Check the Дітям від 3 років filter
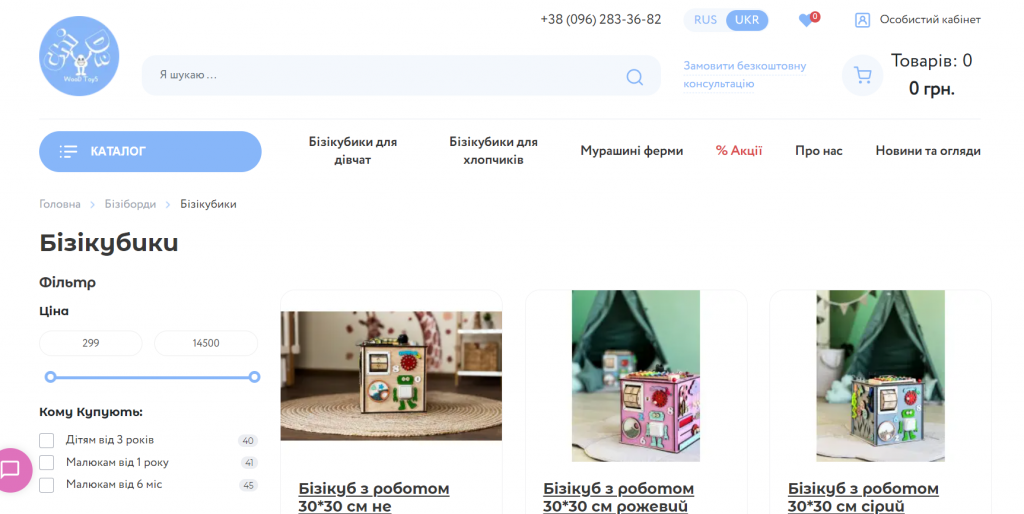Screen dimensions: 1024x514 coord(46,440)
